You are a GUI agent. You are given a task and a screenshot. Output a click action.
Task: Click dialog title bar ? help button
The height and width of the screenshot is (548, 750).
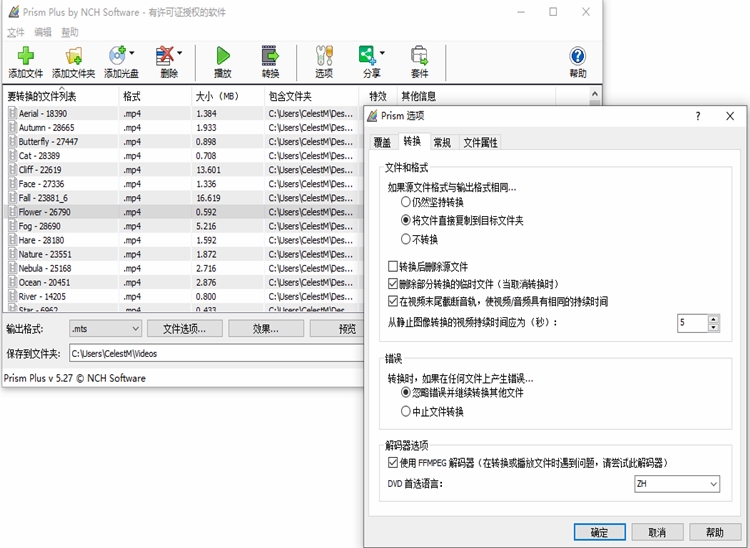[x=698, y=116]
